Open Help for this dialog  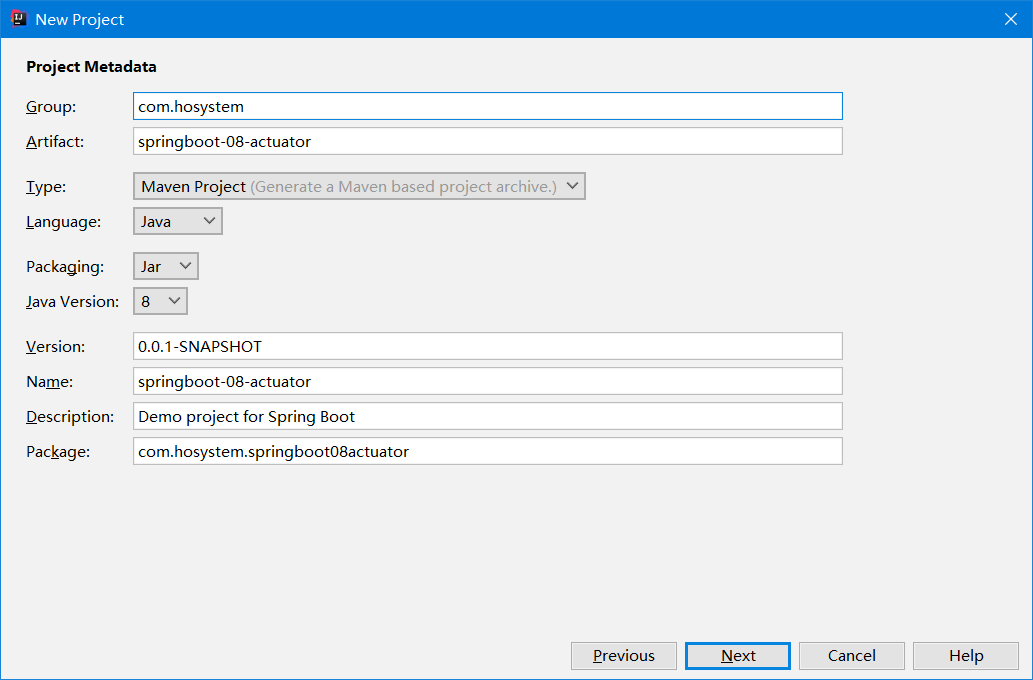pyautogui.click(x=966, y=656)
